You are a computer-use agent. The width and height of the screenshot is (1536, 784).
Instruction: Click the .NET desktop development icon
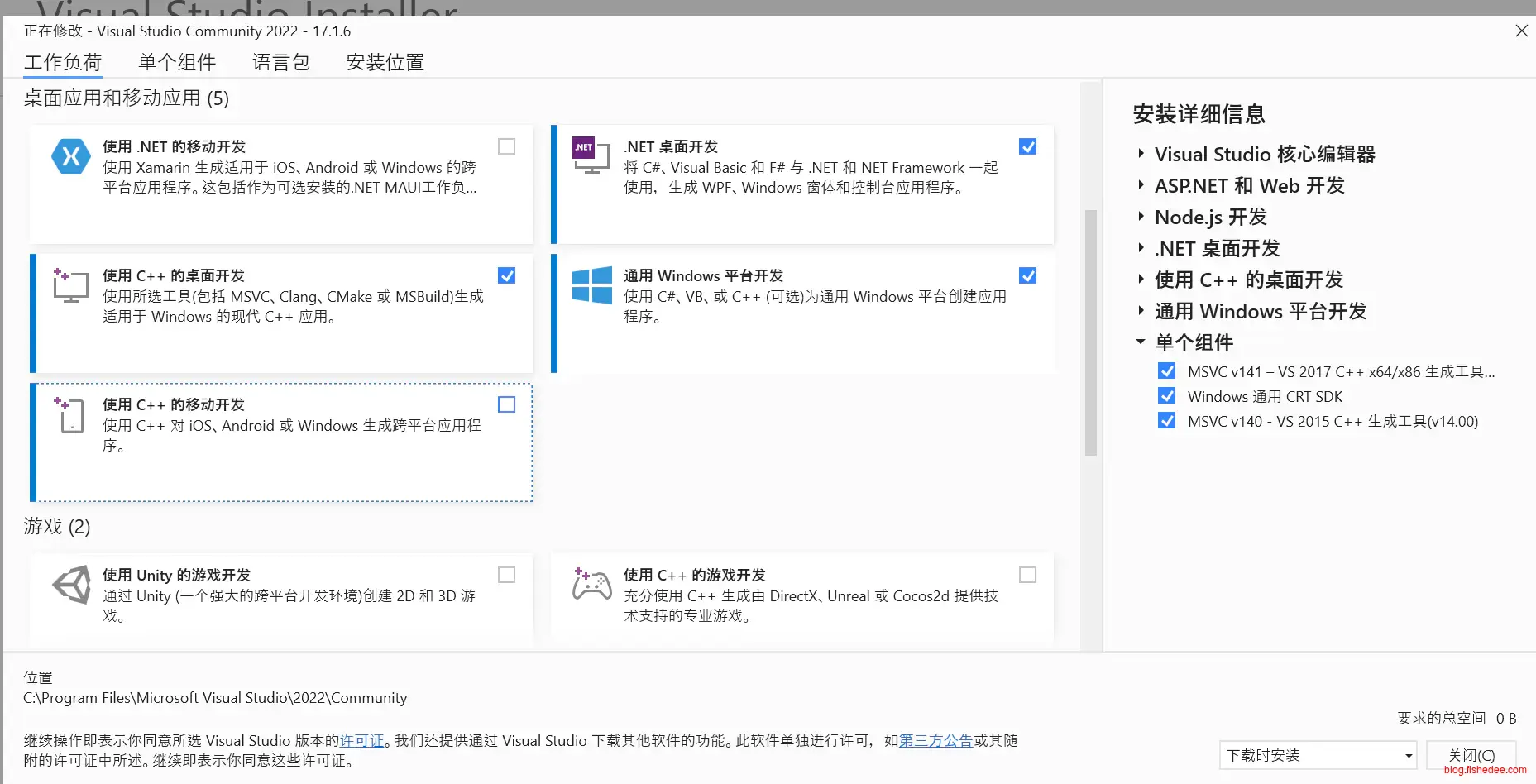coord(591,155)
